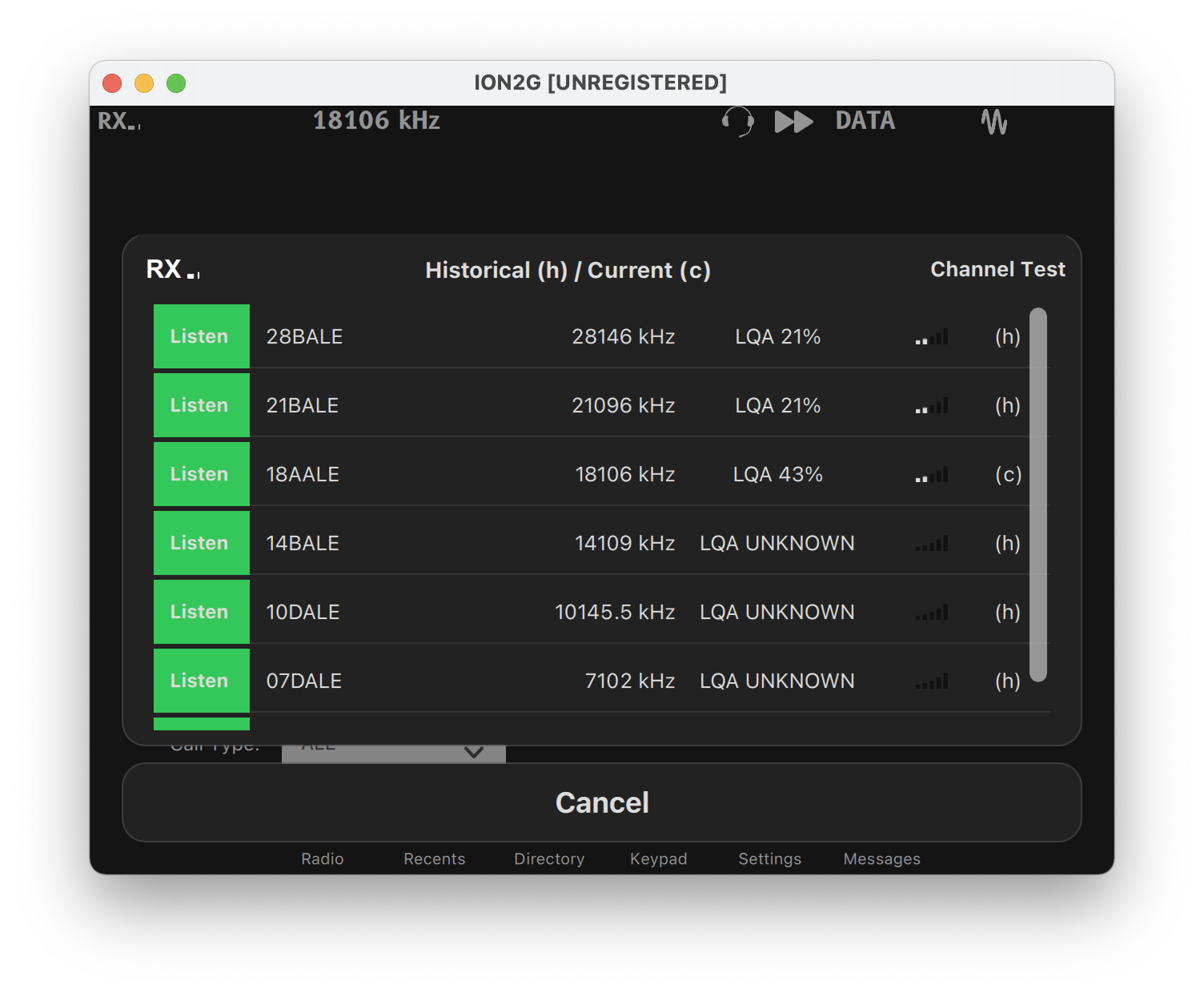Screen dimensions: 1204x993
Task: Open the Directory tab
Action: [x=548, y=858]
